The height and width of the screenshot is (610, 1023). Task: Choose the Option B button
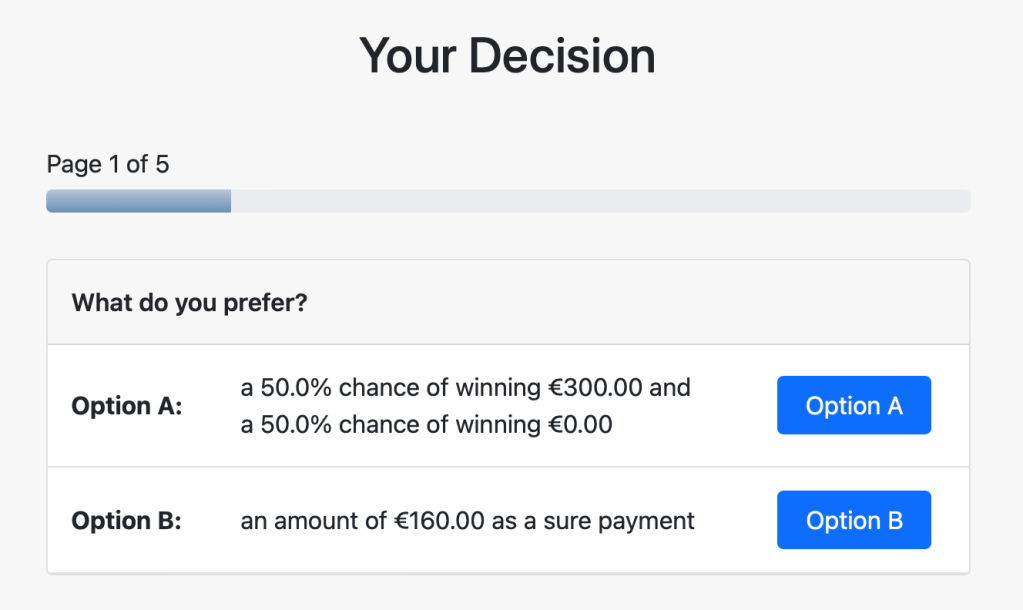coord(853,520)
